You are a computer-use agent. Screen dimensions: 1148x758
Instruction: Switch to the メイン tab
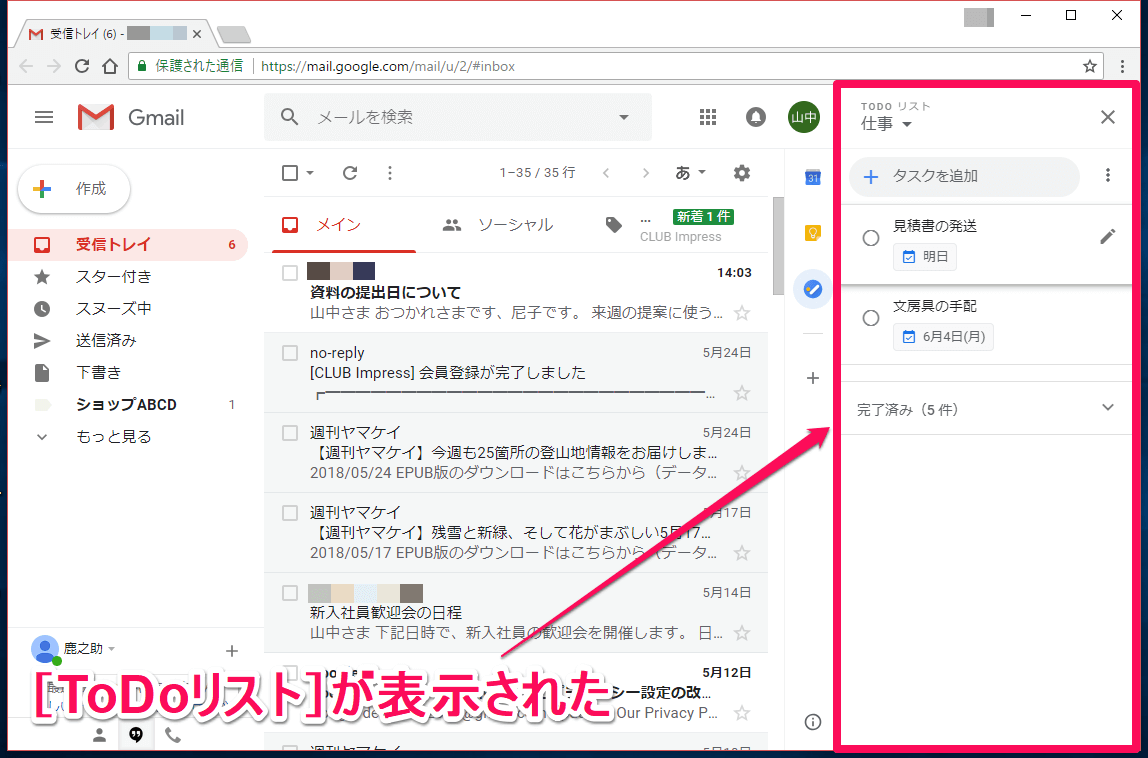coord(343,225)
